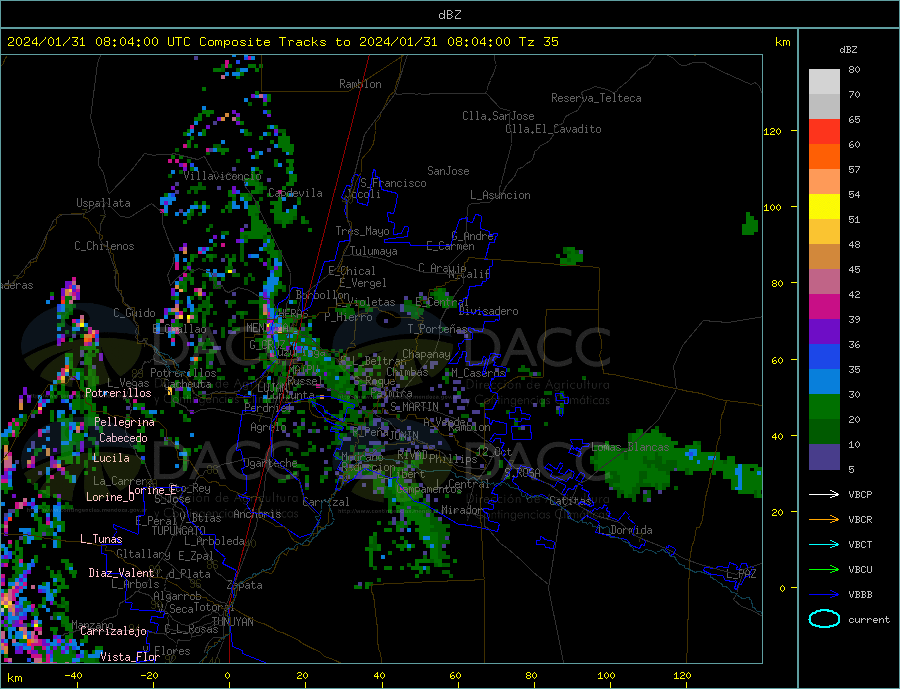This screenshot has height=689, width=900.
Task: Click the 120 tick on vertical axis
Action: coord(772,131)
